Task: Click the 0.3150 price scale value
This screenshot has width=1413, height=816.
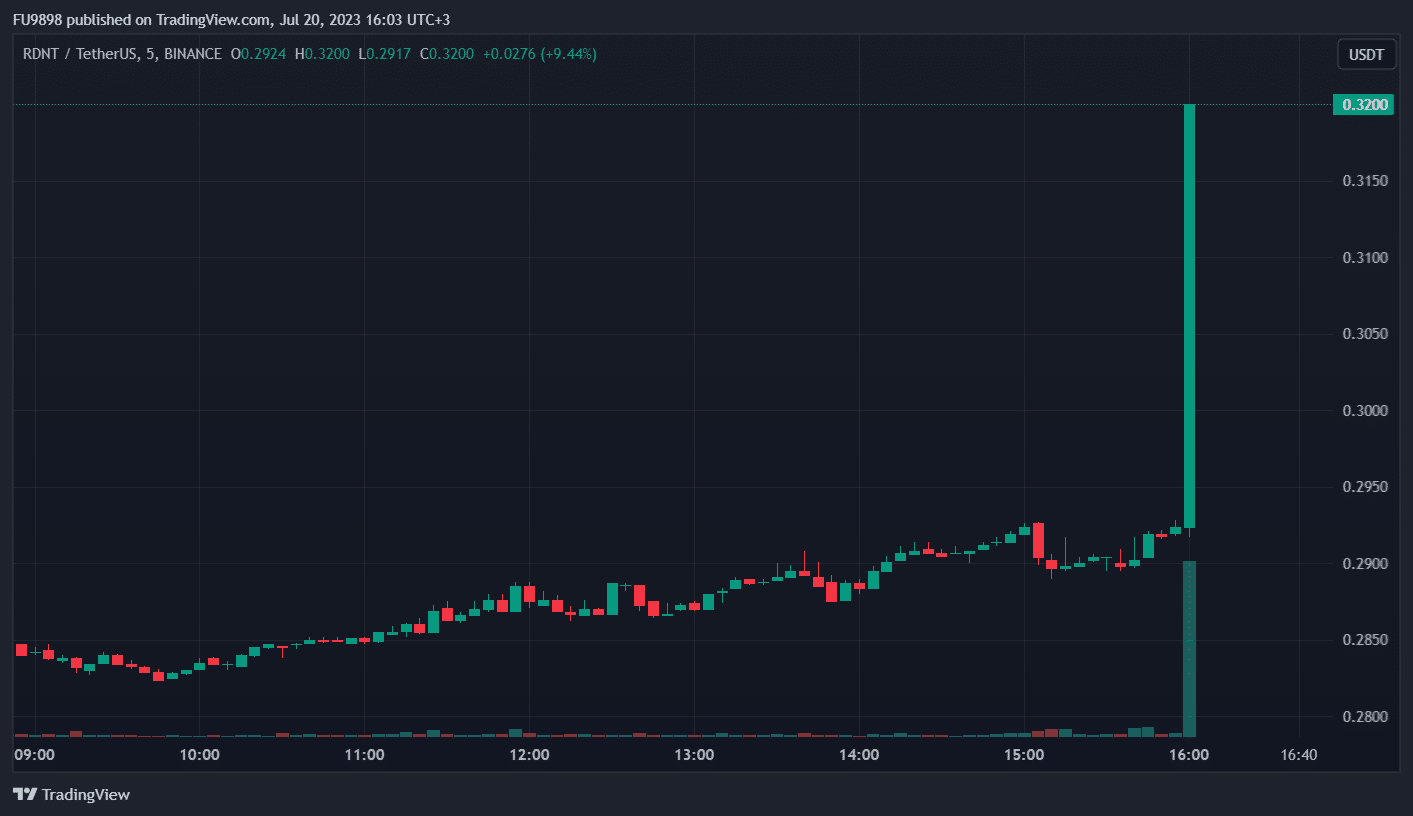Action: coord(1365,181)
